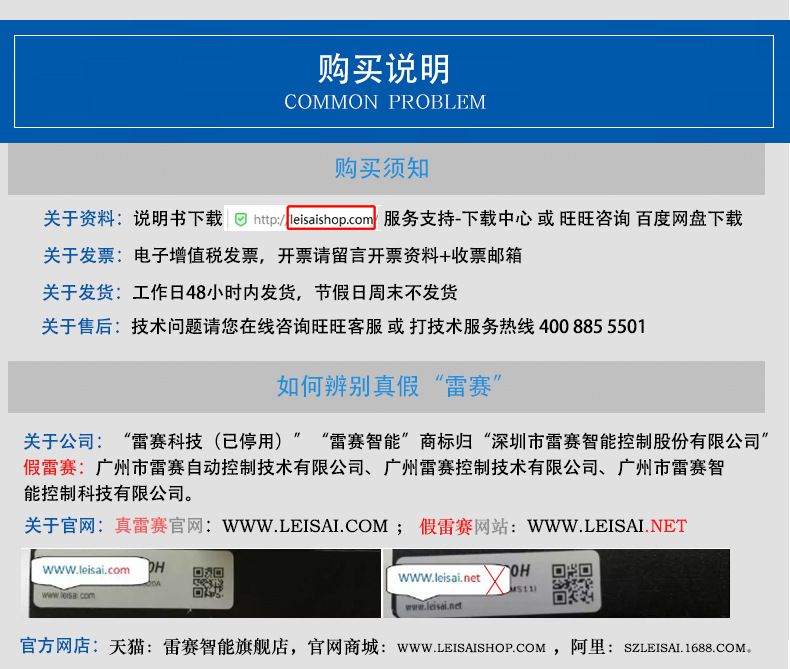
Task: Click the red X mark beside WWW.leisai.net
Action: click(x=495, y=579)
